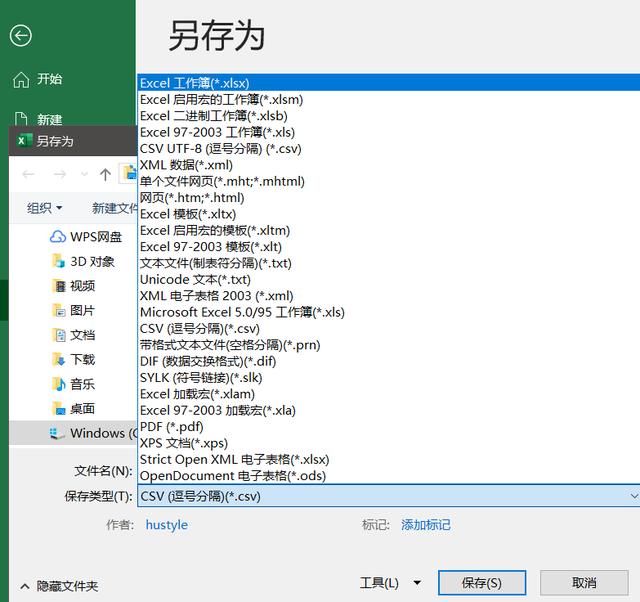Click the 3D 对象 folder icon
The width and height of the screenshot is (640, 602).
(58, 261)
